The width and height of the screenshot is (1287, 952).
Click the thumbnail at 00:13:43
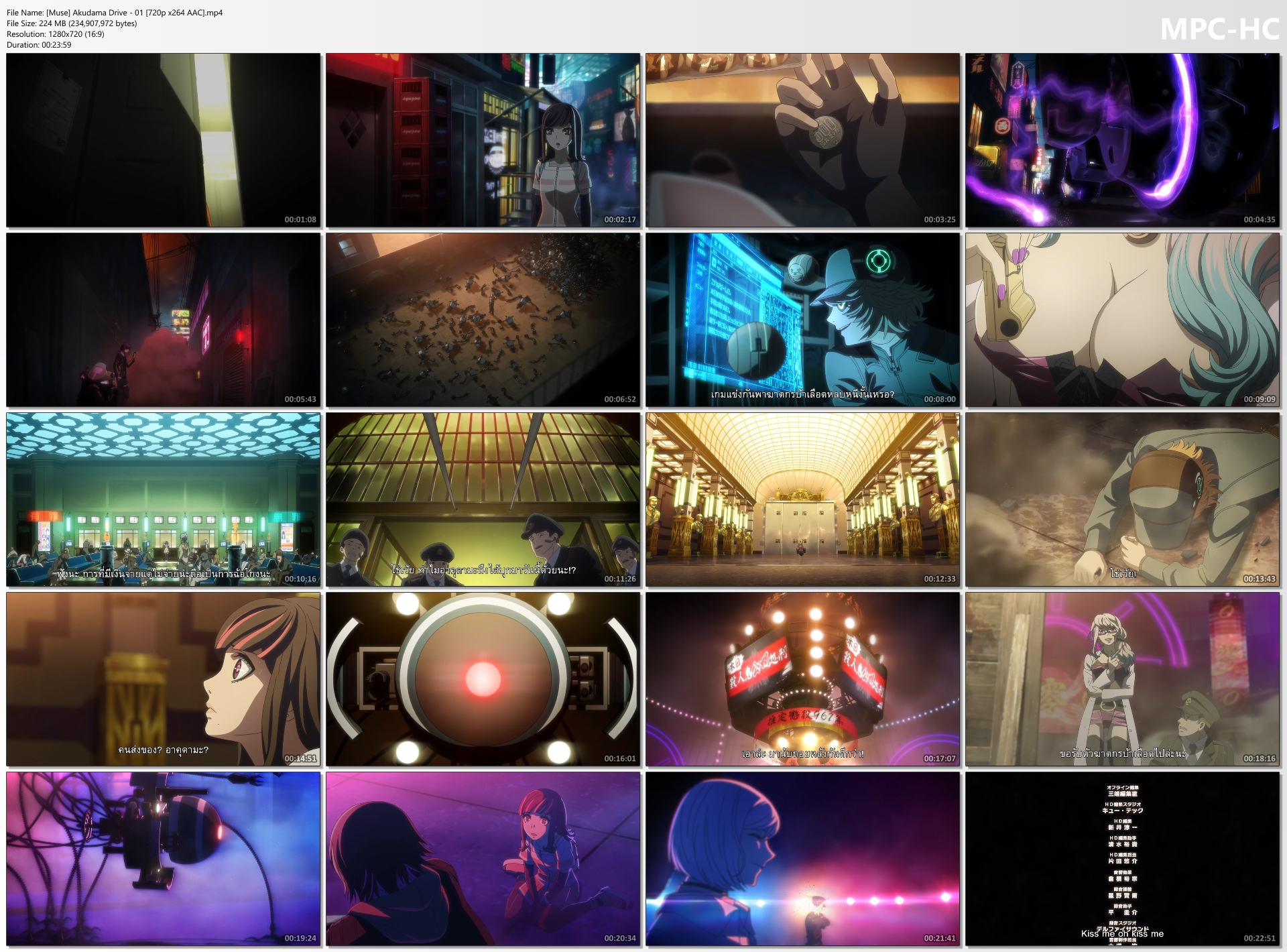pos(1123,499)
